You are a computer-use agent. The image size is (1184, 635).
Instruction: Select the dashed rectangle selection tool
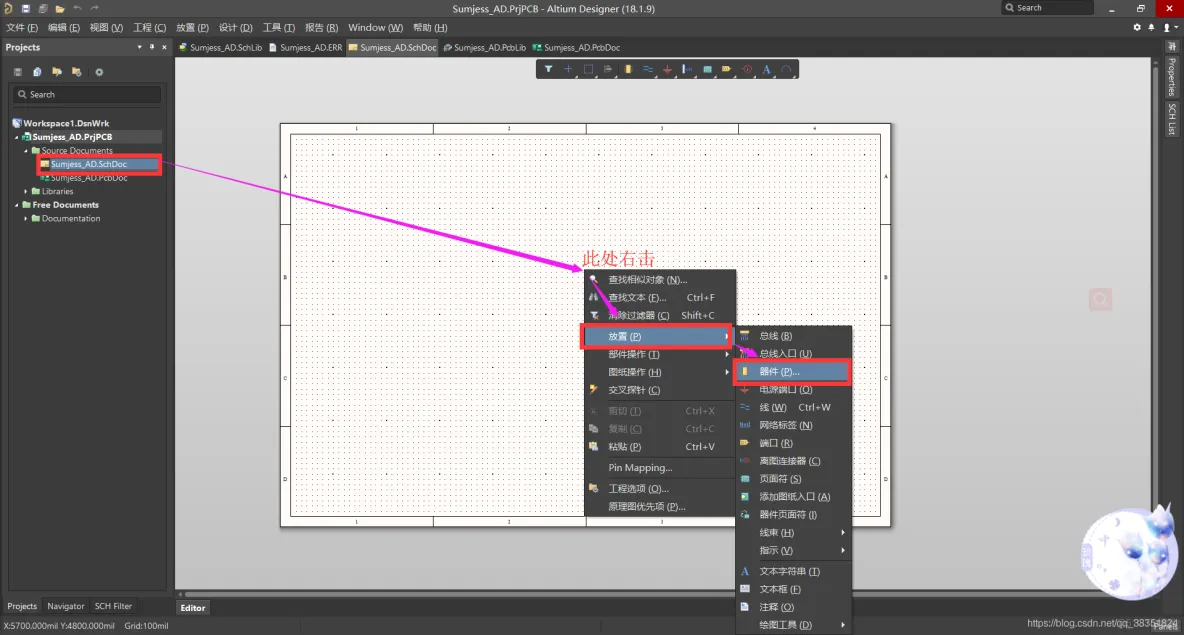[x=588, y=69]
